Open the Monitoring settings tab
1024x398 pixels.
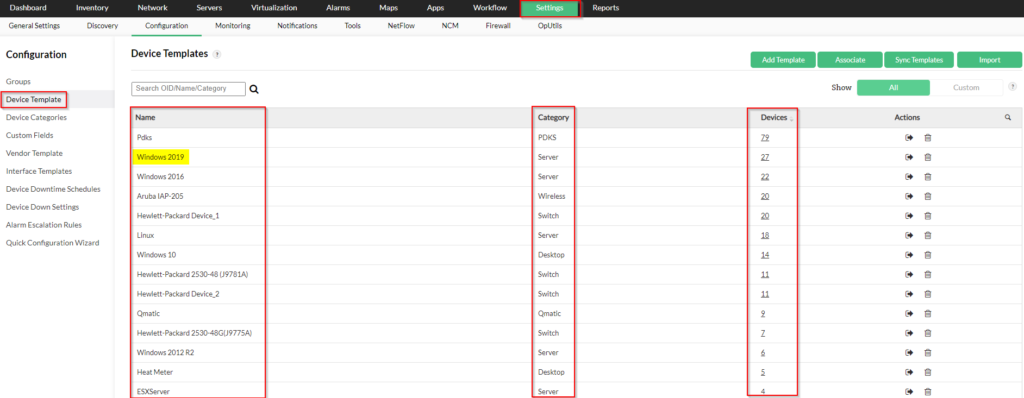pyautogui.click(x=232, y=26)
